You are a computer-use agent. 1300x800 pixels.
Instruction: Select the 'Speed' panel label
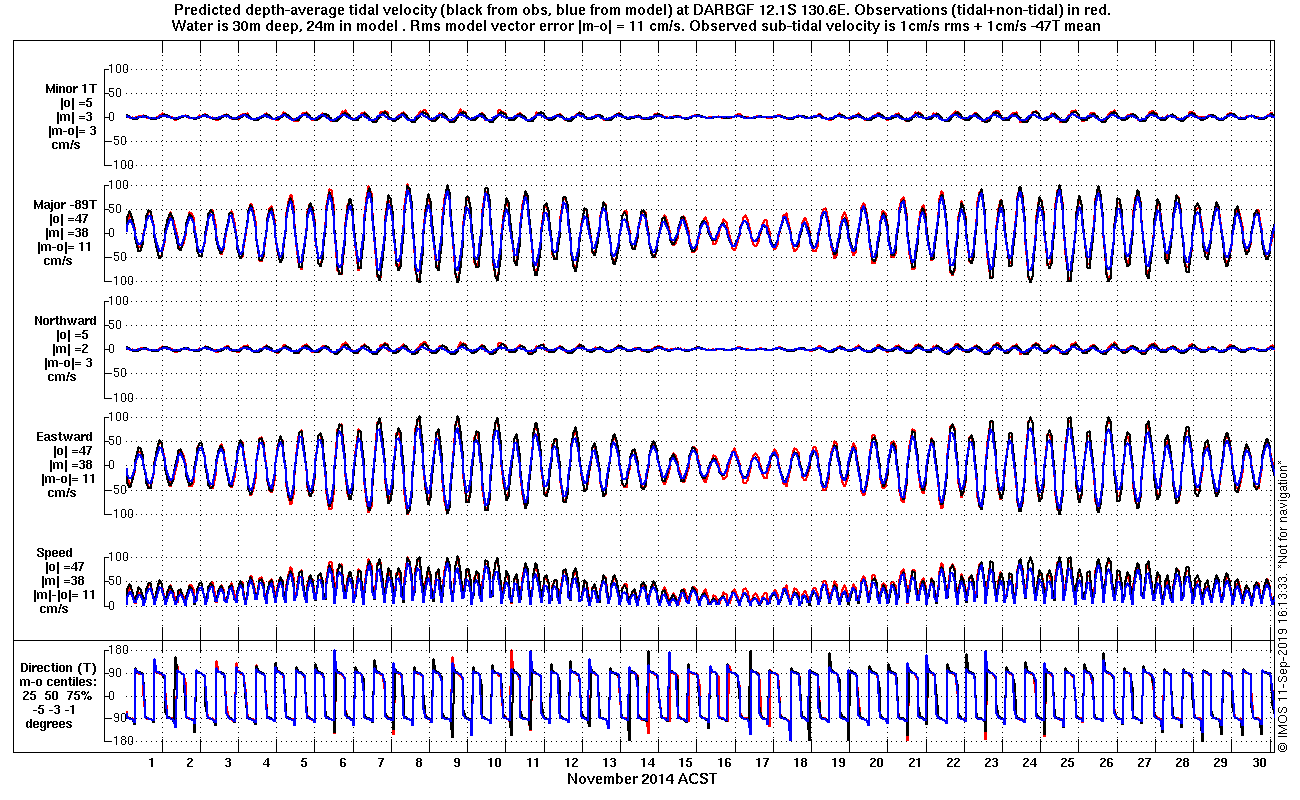pos(54,553)
